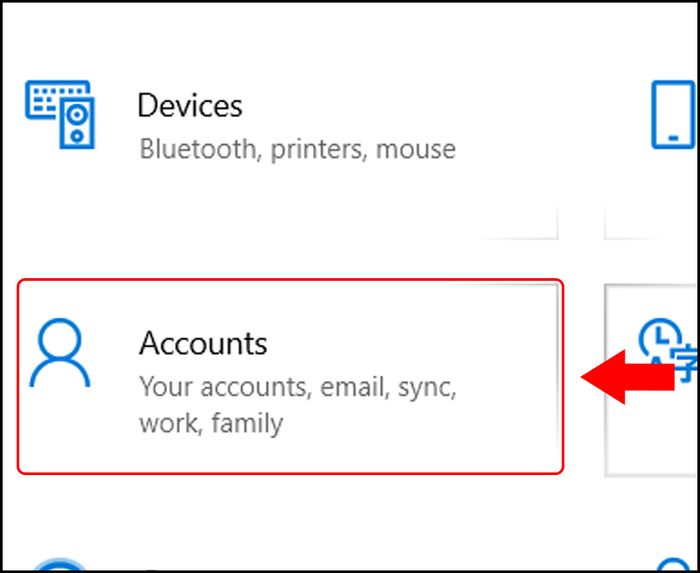
Task: Open the Devices heading
Action: (190, 105)
